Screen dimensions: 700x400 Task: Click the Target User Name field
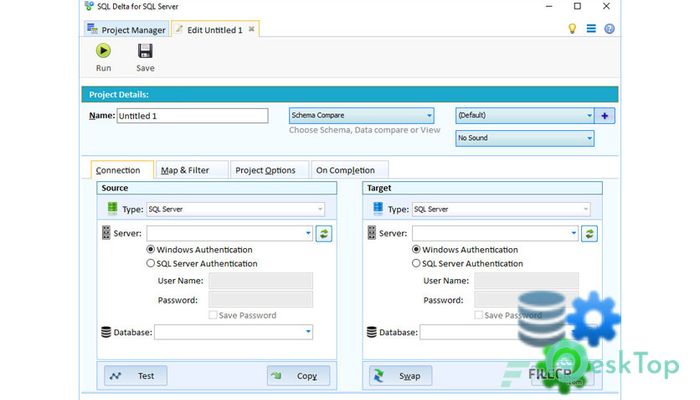pyautogui.click(x=526, y=281)
